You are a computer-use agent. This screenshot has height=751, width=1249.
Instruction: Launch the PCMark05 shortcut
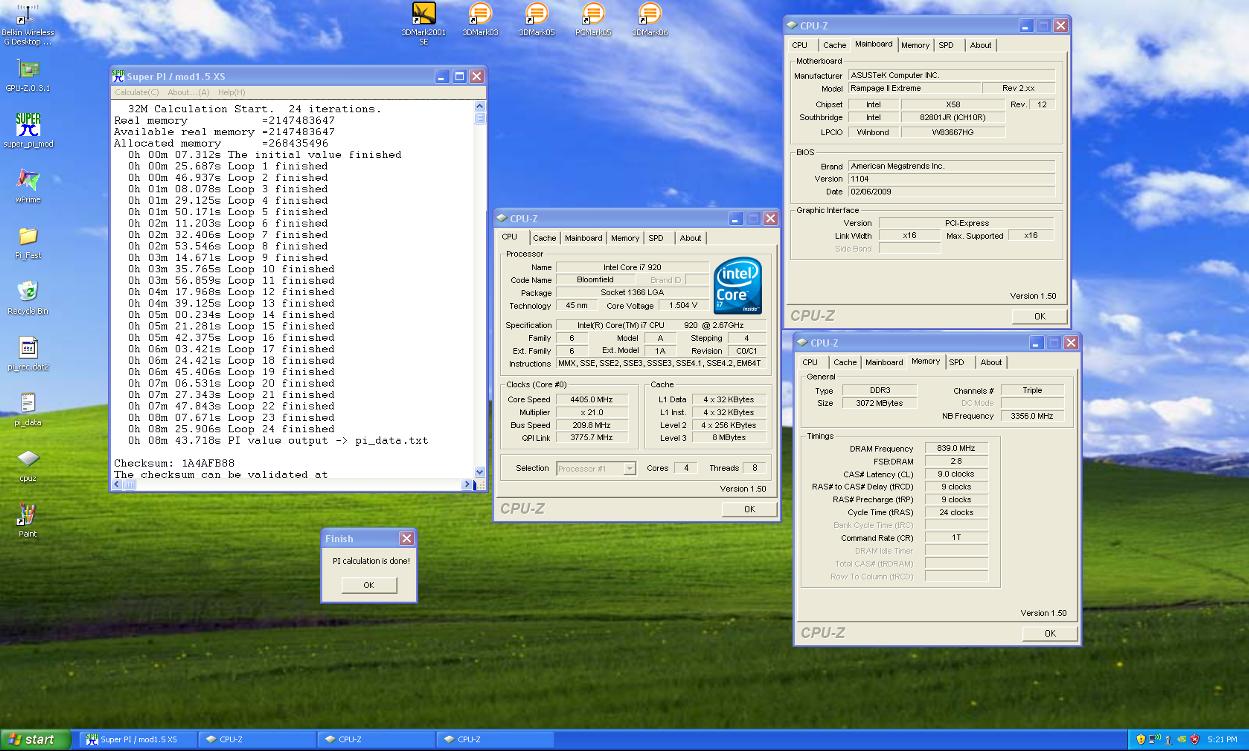tap(593, 19)
